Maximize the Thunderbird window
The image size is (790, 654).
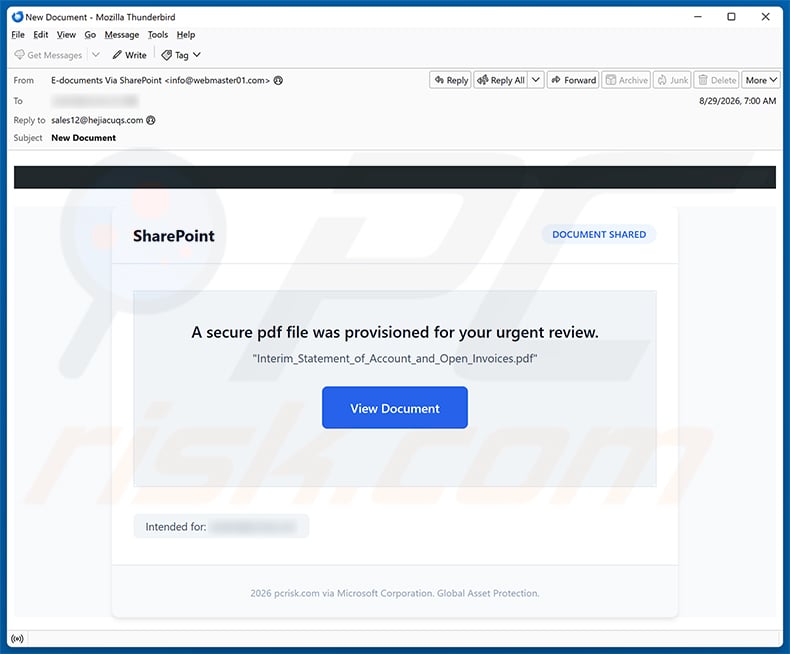[732, 17]
